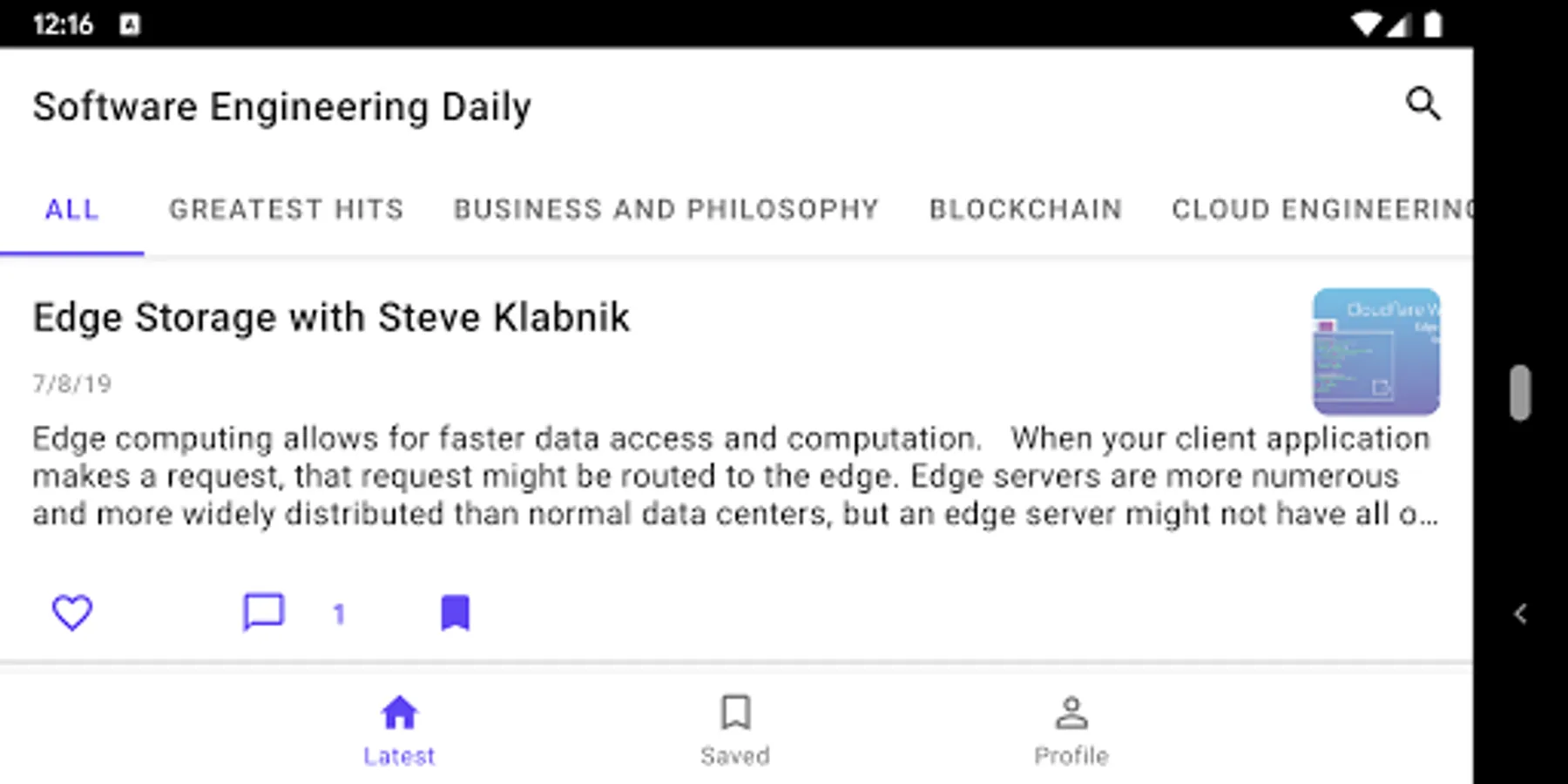Click the Edge Storage episode thumbnail image
The height and width of the screenshot is (784, 1568).
(1375, 352)
